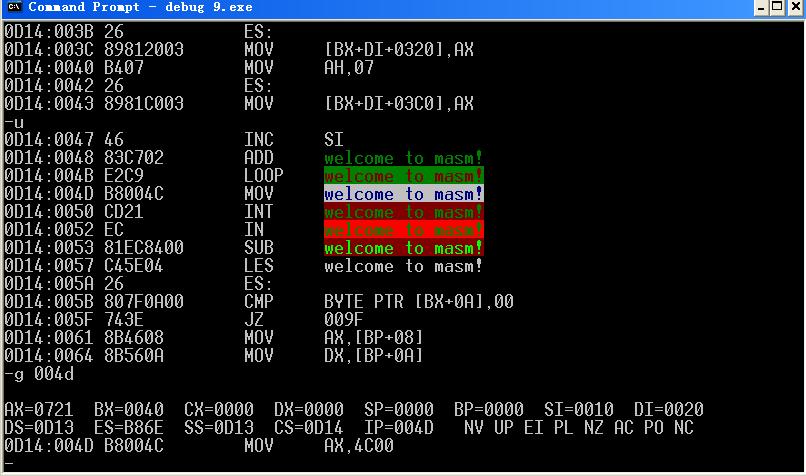Click the operand '[BX+DI+0320],AX'

click(399, 50)
